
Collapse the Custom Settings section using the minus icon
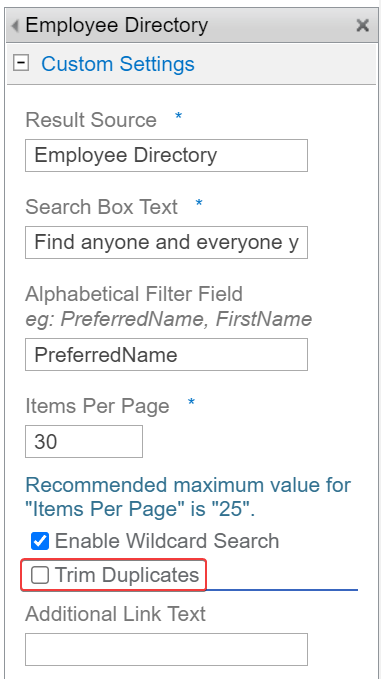tap(21, 63)
